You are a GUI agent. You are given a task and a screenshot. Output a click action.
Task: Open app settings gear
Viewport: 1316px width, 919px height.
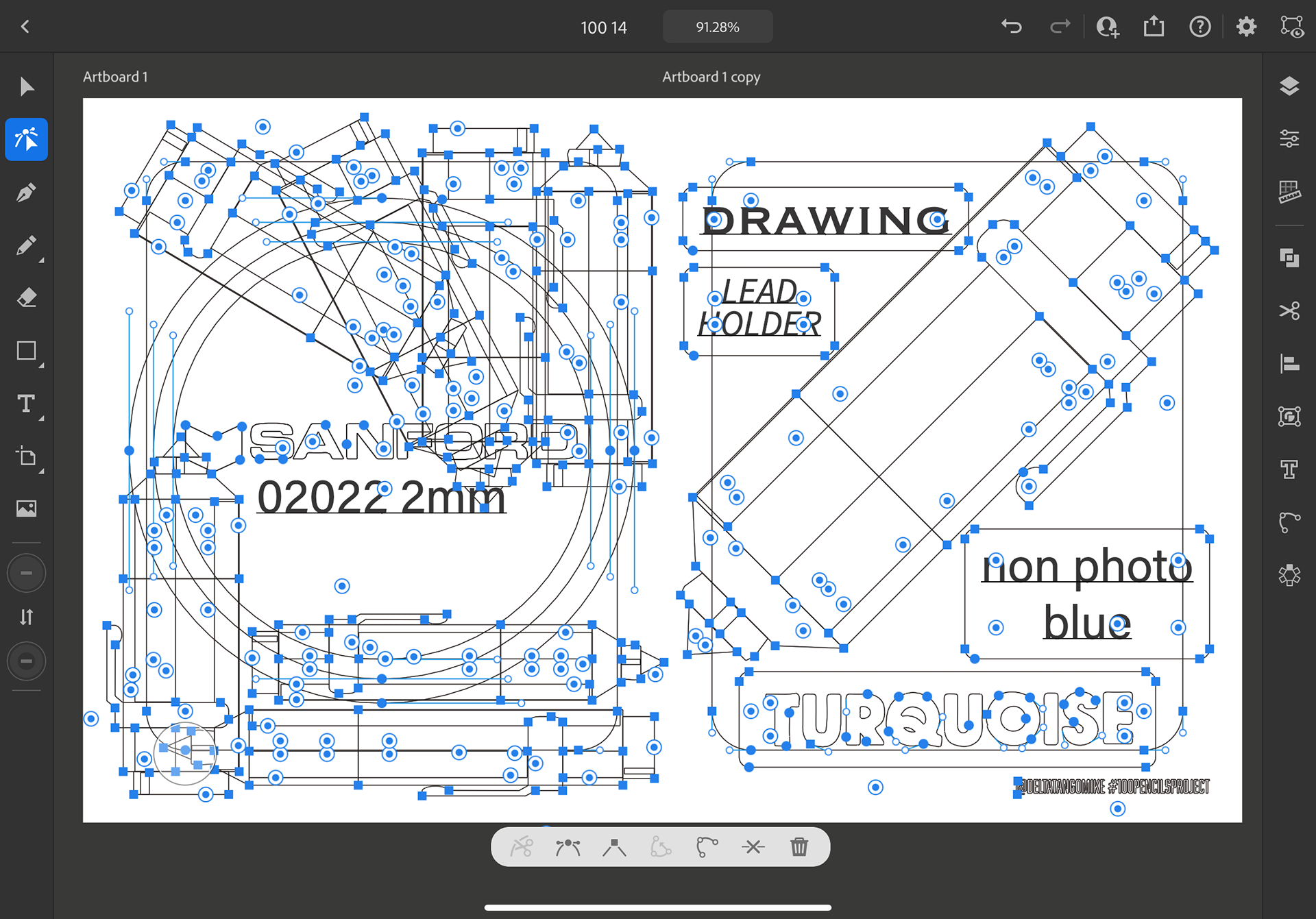click(1246, 27)
